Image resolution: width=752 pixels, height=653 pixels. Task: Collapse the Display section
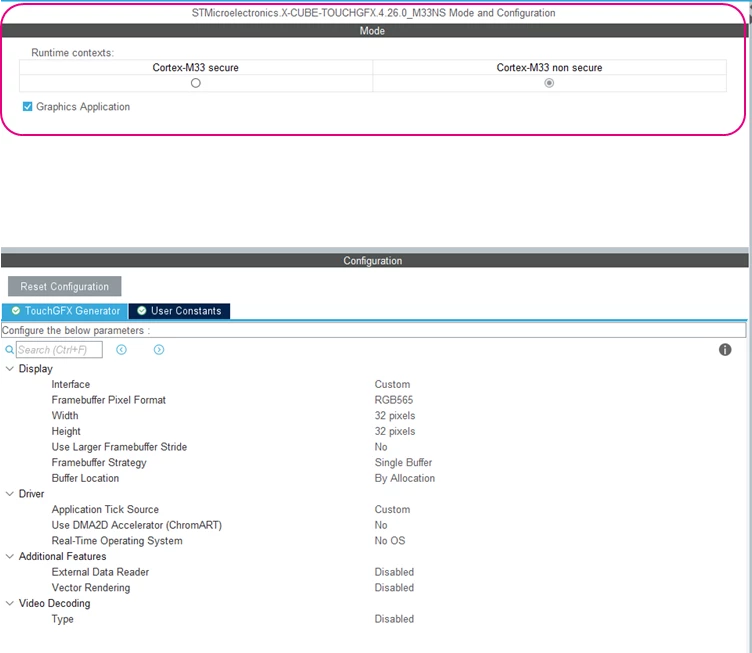coord(10,369)
